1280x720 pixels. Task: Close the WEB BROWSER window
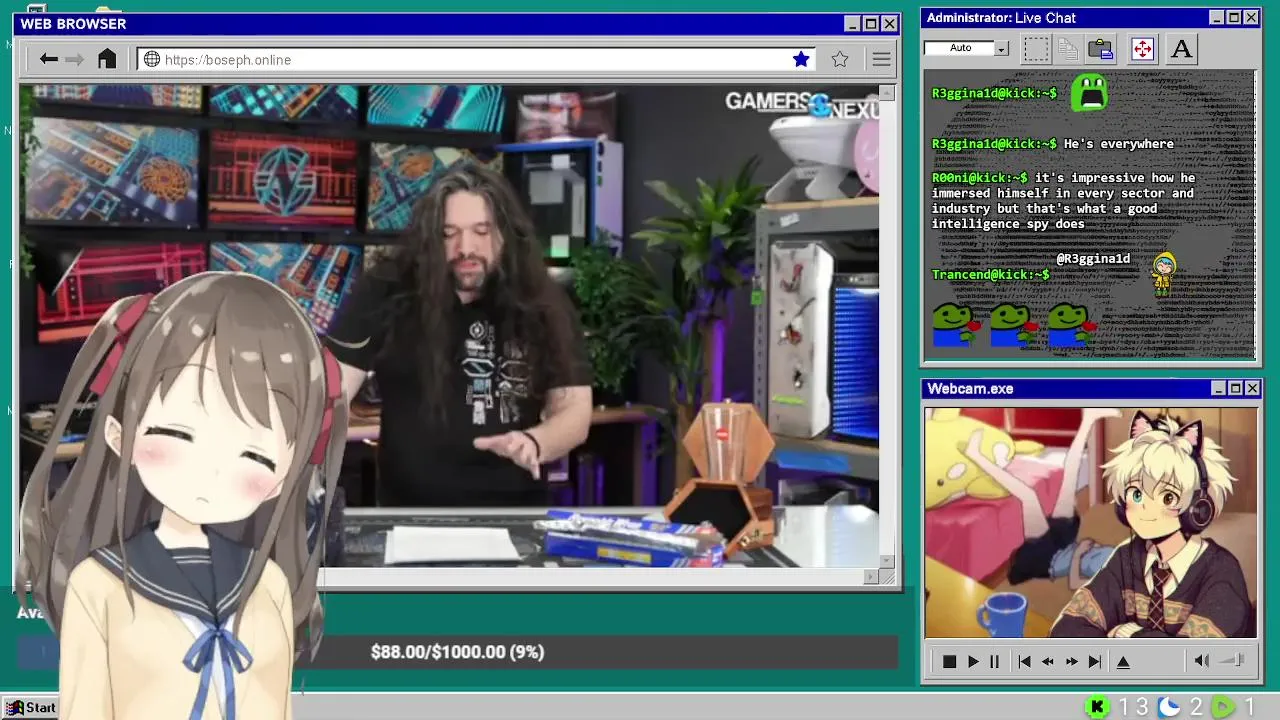889,24
